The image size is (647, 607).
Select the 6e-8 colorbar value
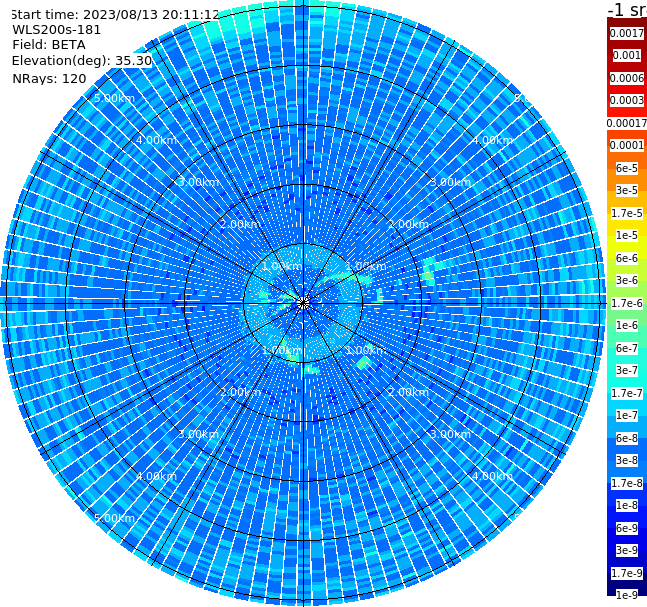(627, 438)
